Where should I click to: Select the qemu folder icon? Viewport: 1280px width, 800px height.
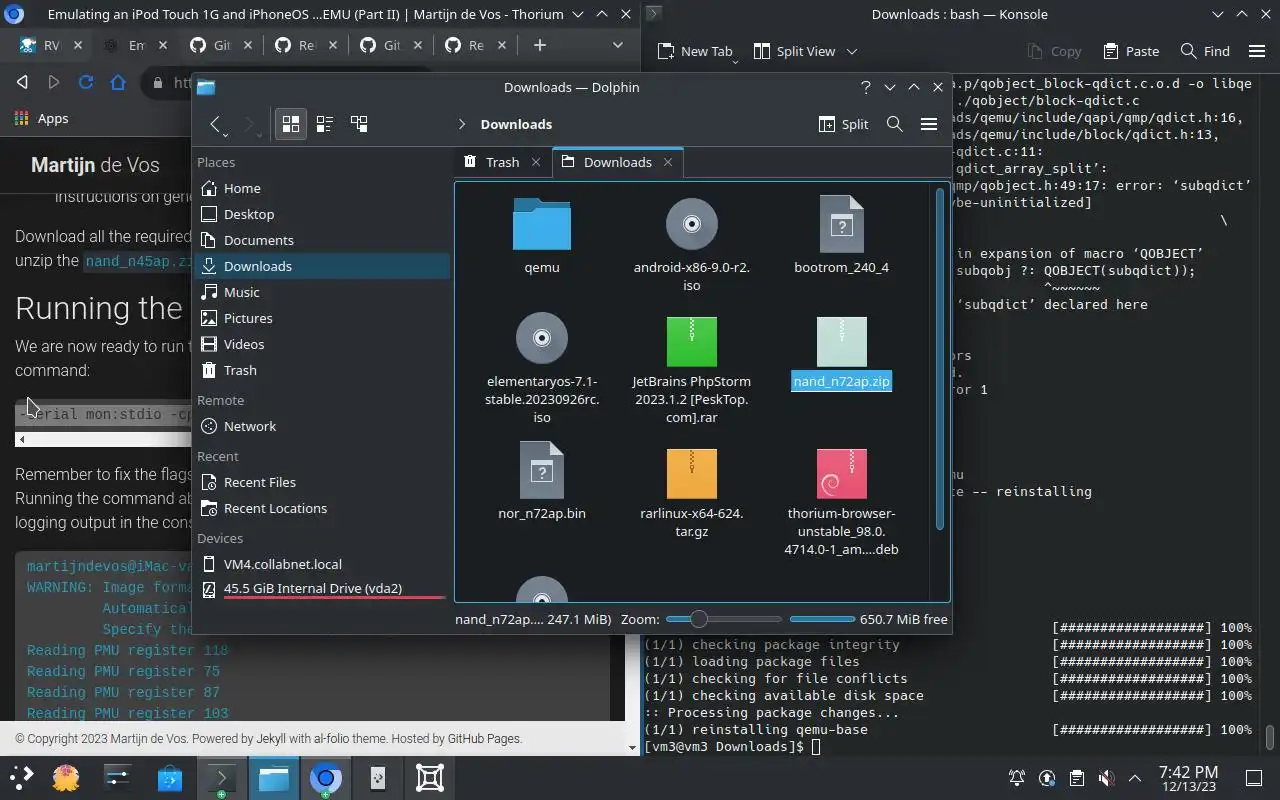542,224
